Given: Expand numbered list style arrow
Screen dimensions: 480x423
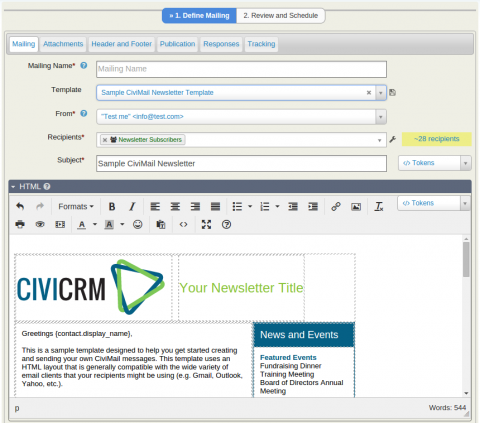Looking at the screenshot, I should [x=277, y=207].
